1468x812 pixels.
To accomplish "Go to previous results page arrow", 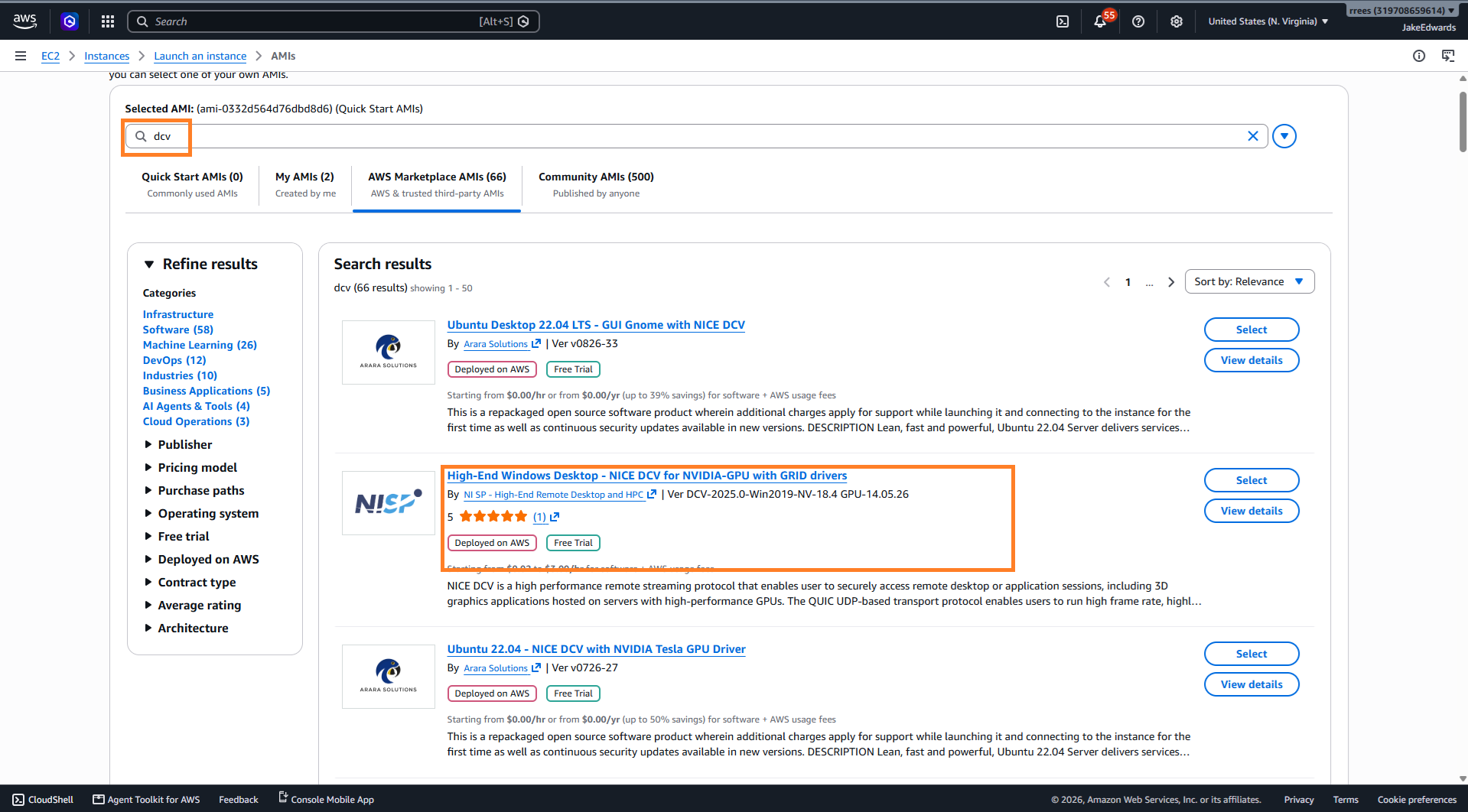I will click(1106, 282).
